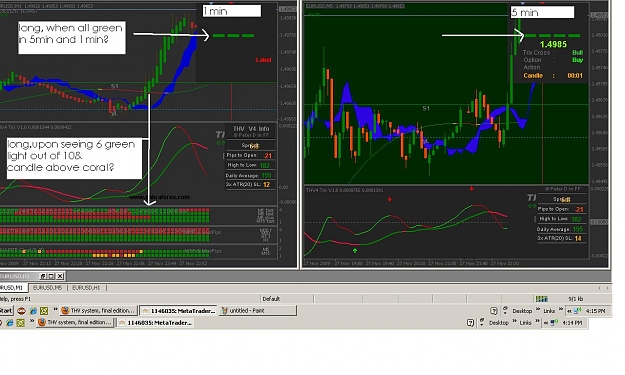Click the S1 pivot label on 1 min chart
The width and height of the screenshot is (625, 375).
pos(115,86)
